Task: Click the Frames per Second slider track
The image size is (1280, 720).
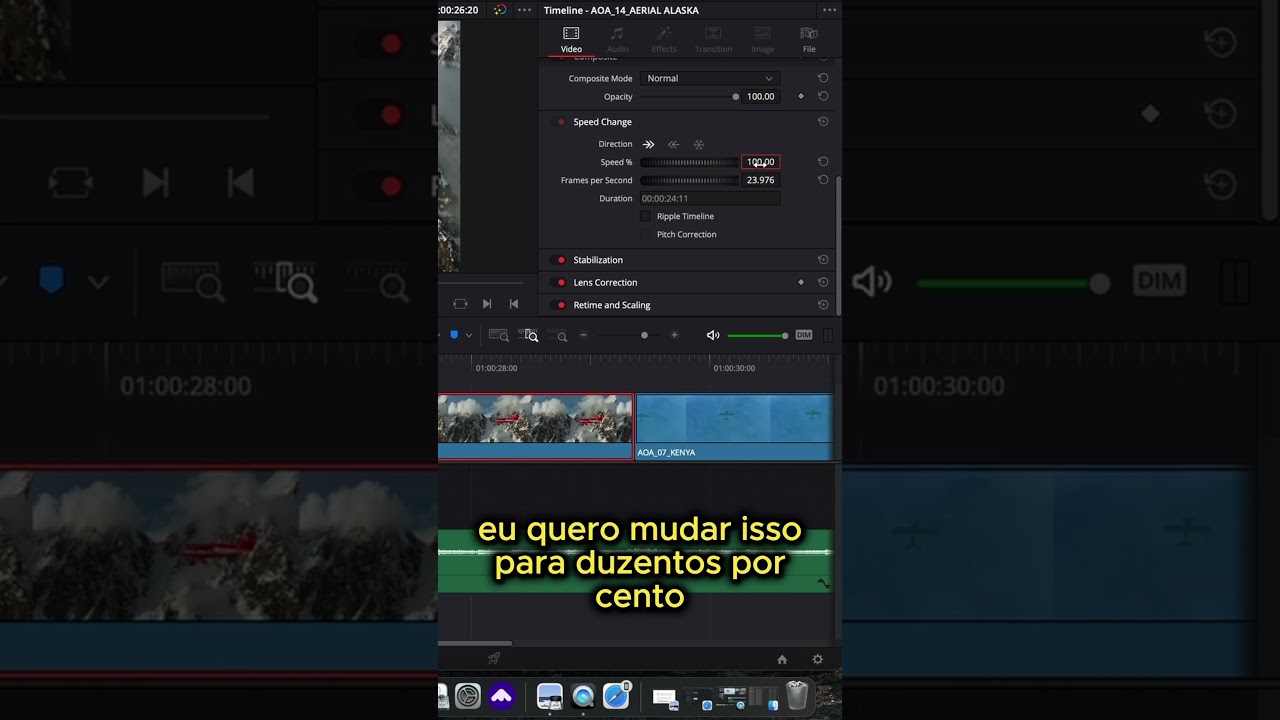Action: click(688, 180)
